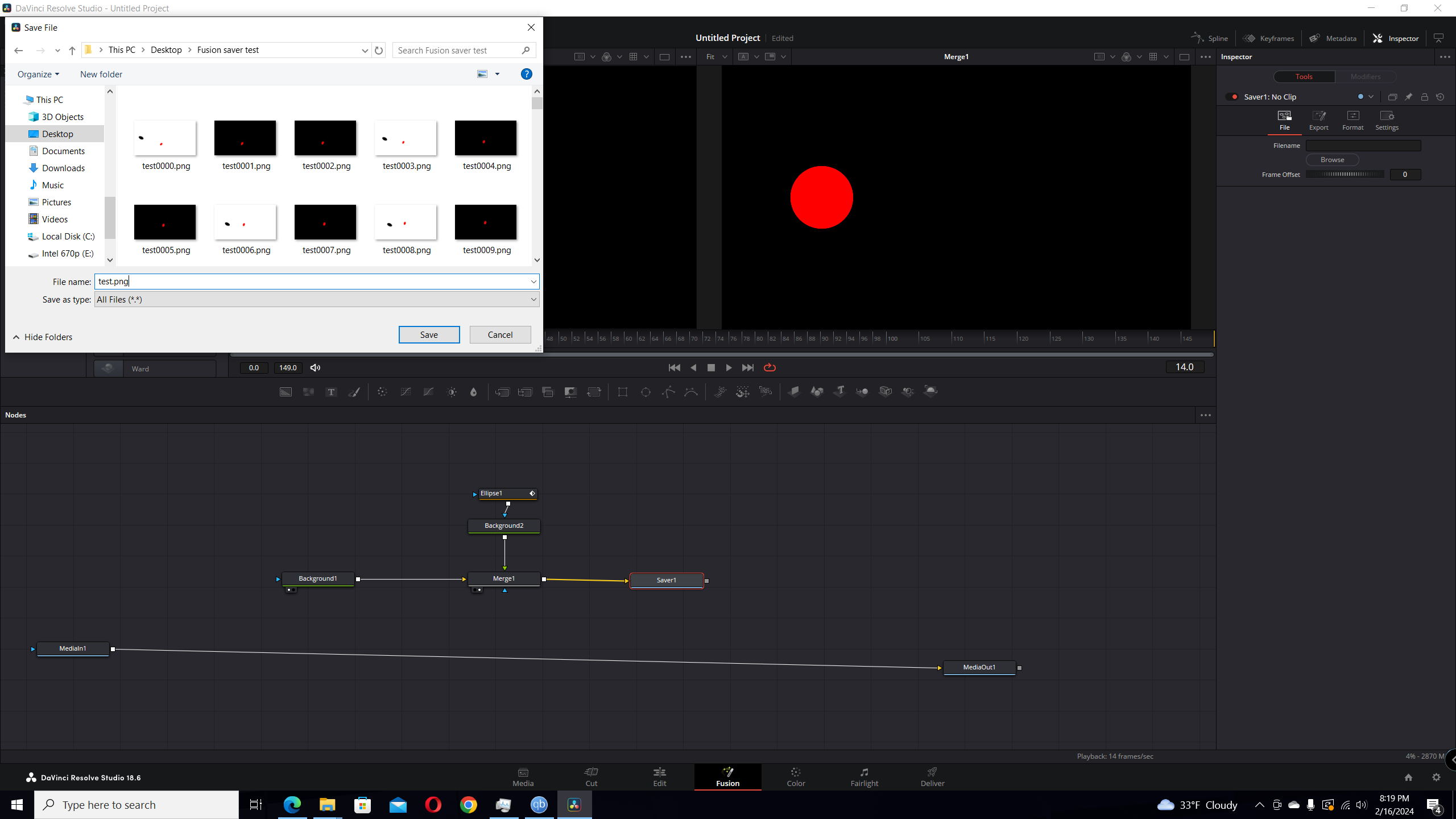
Task: Add an Ellipse mask from the toolbar
Action: (x=646, y=392)
